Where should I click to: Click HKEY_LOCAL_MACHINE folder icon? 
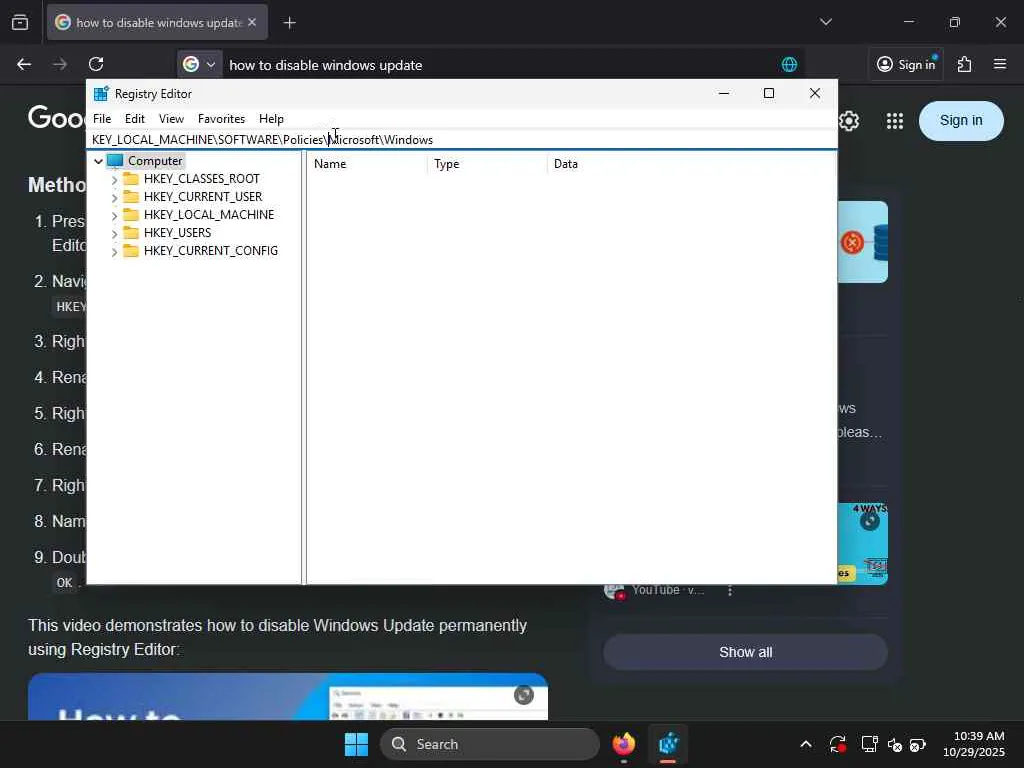(x=131, y=214)
